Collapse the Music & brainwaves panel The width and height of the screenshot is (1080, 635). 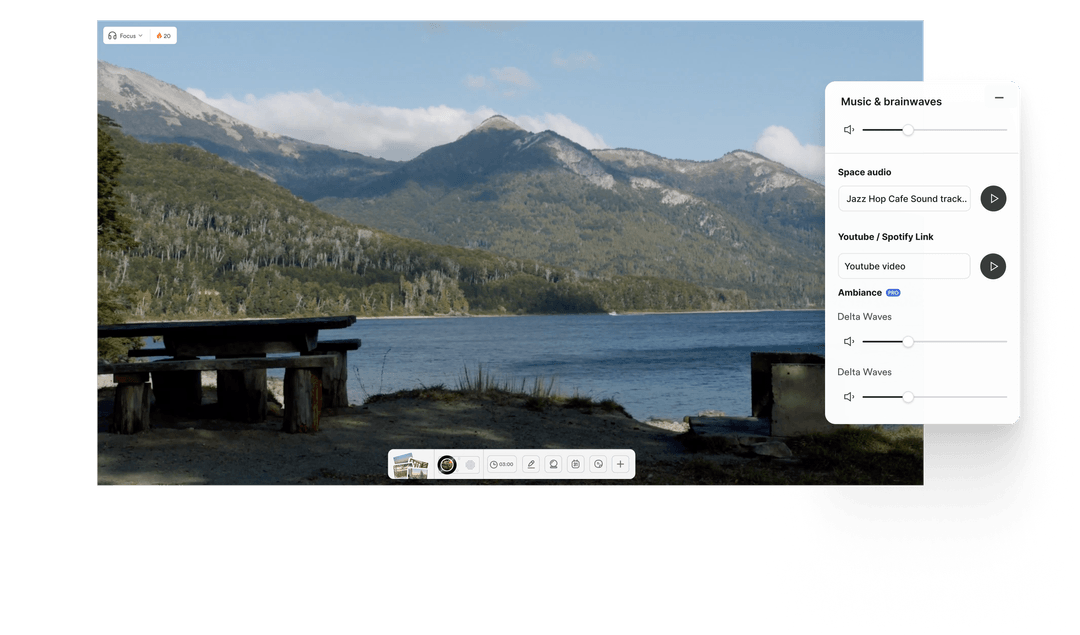pyautogui.click(x=999, y=98)
